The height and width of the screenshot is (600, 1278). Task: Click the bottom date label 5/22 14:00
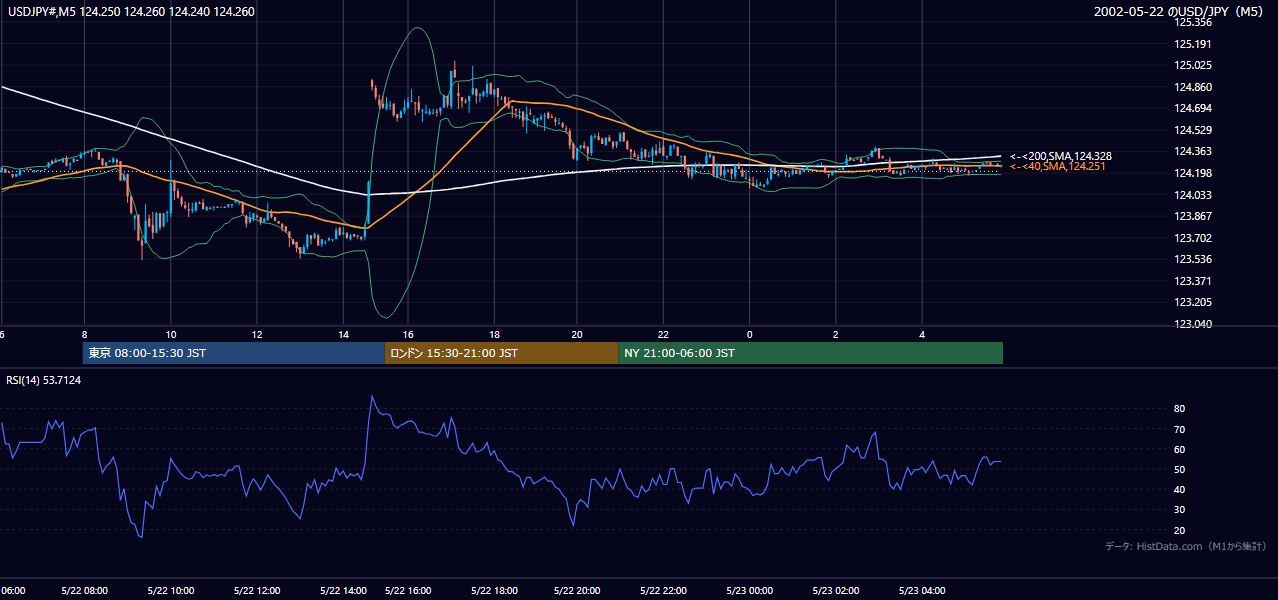342,590
